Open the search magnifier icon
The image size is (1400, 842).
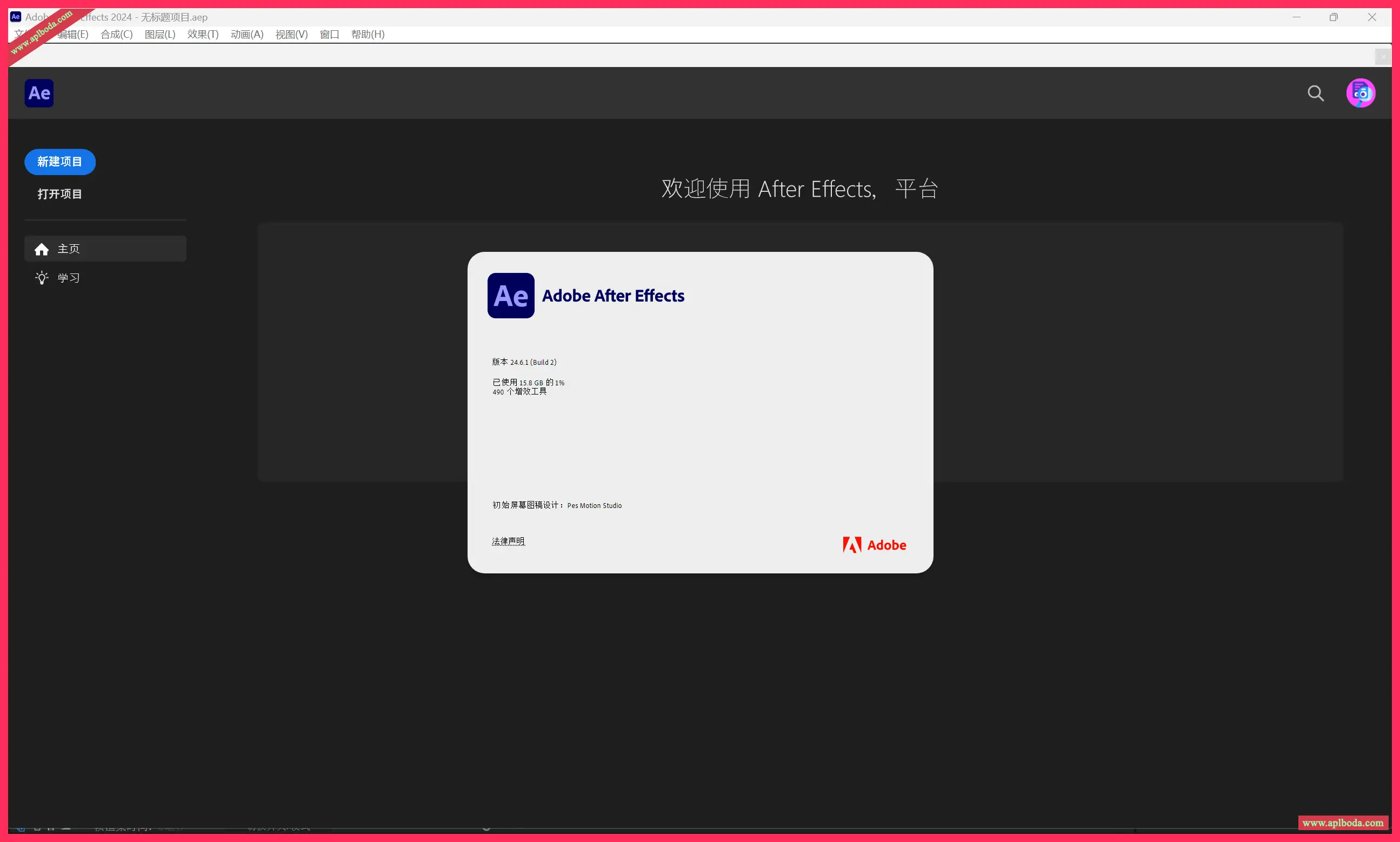tap(1316, 93)
